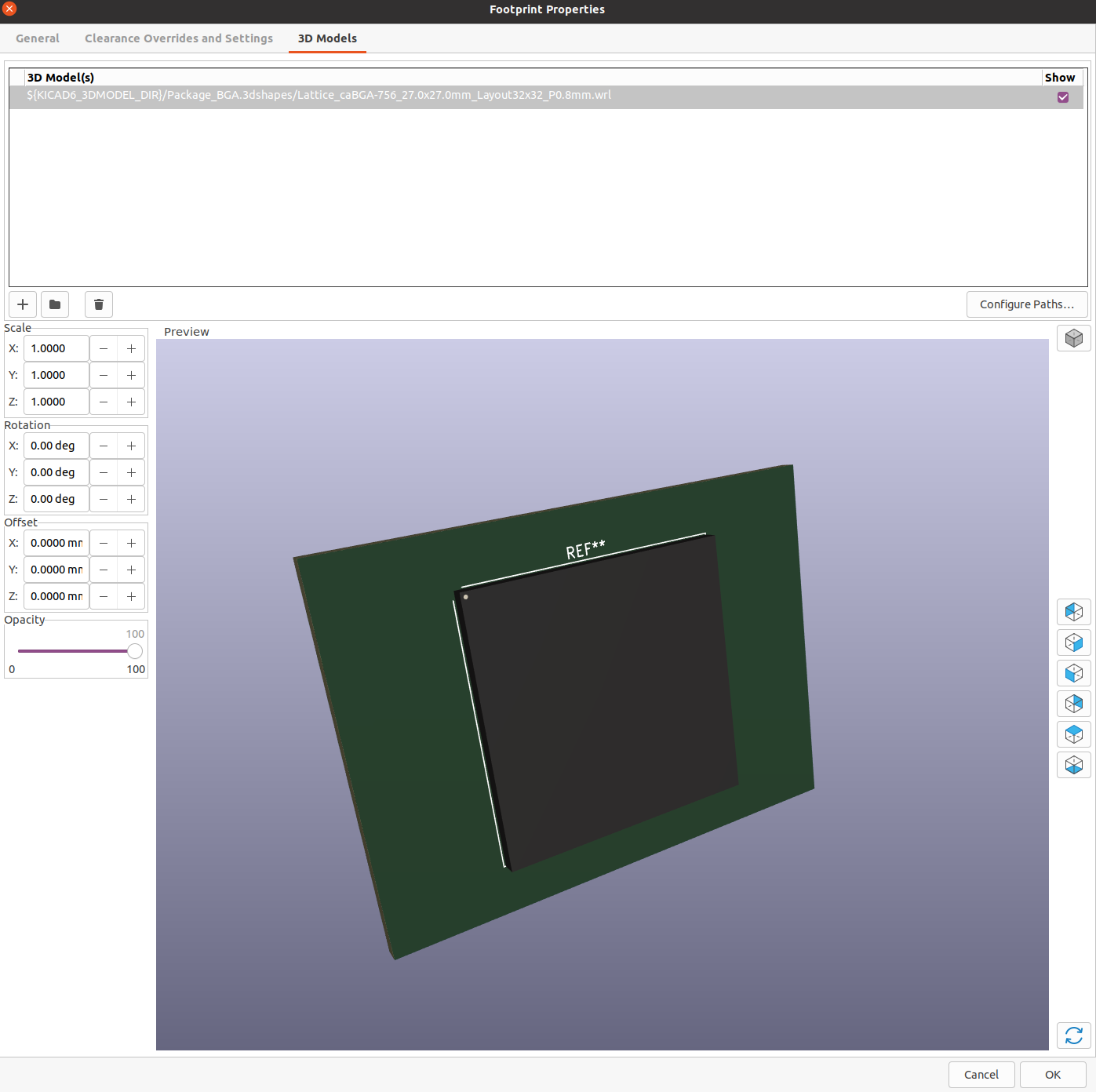Click the cube icon with top face highlighted
Viewport: 1096px width, 1092px height.
point(1073,734)
